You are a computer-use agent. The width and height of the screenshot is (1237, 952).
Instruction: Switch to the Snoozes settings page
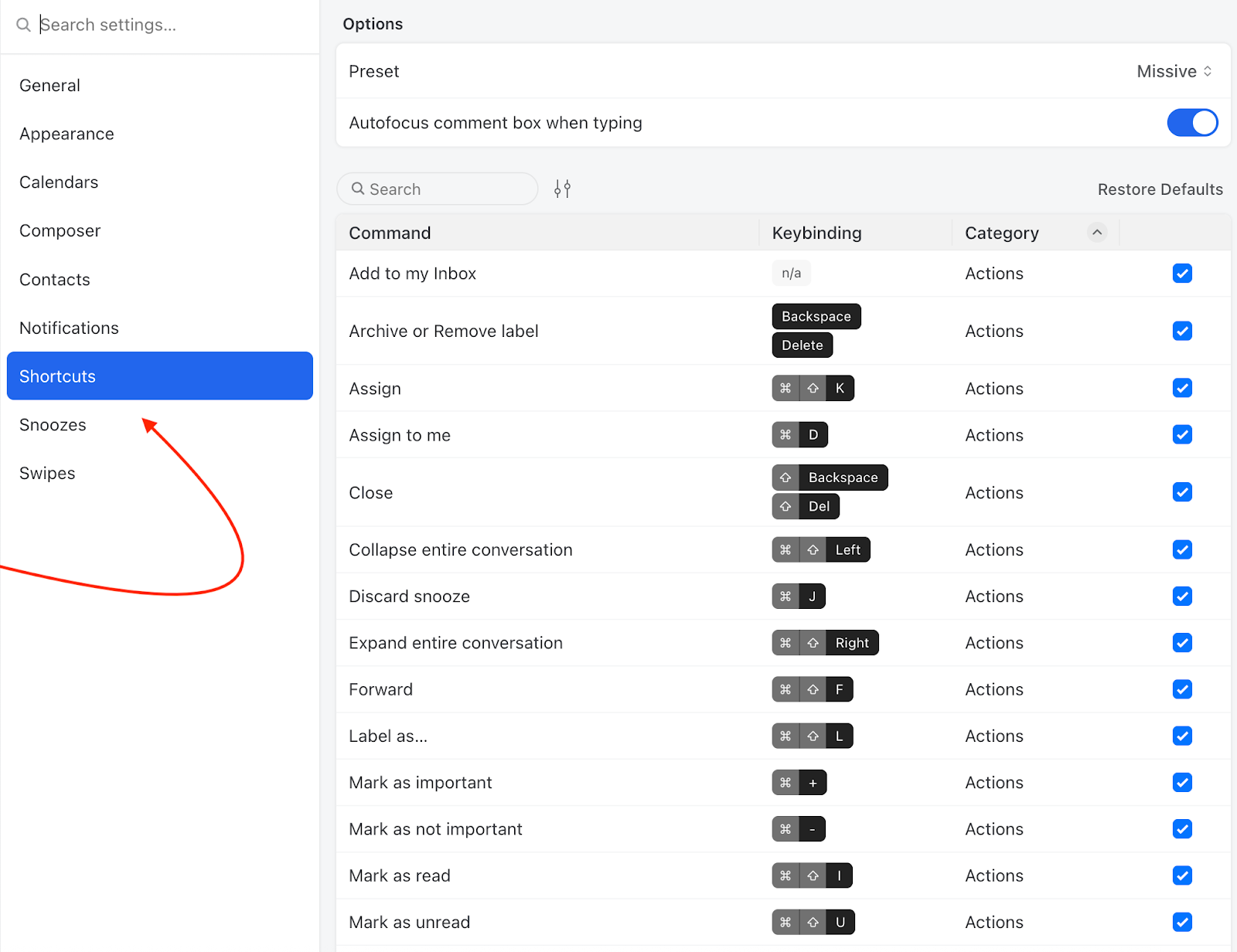click(x=53, y=424)
